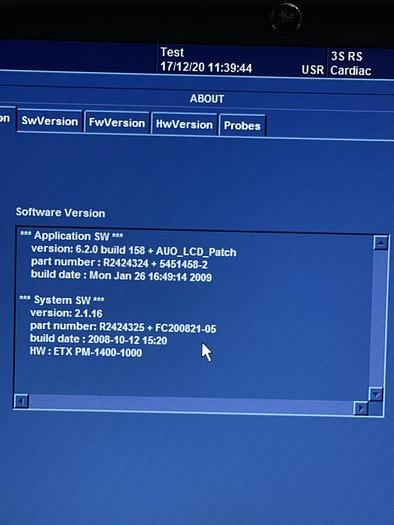Click the scroll left arrow at bottom
This screenshot has height=525, width=394.
pos(21,401)
